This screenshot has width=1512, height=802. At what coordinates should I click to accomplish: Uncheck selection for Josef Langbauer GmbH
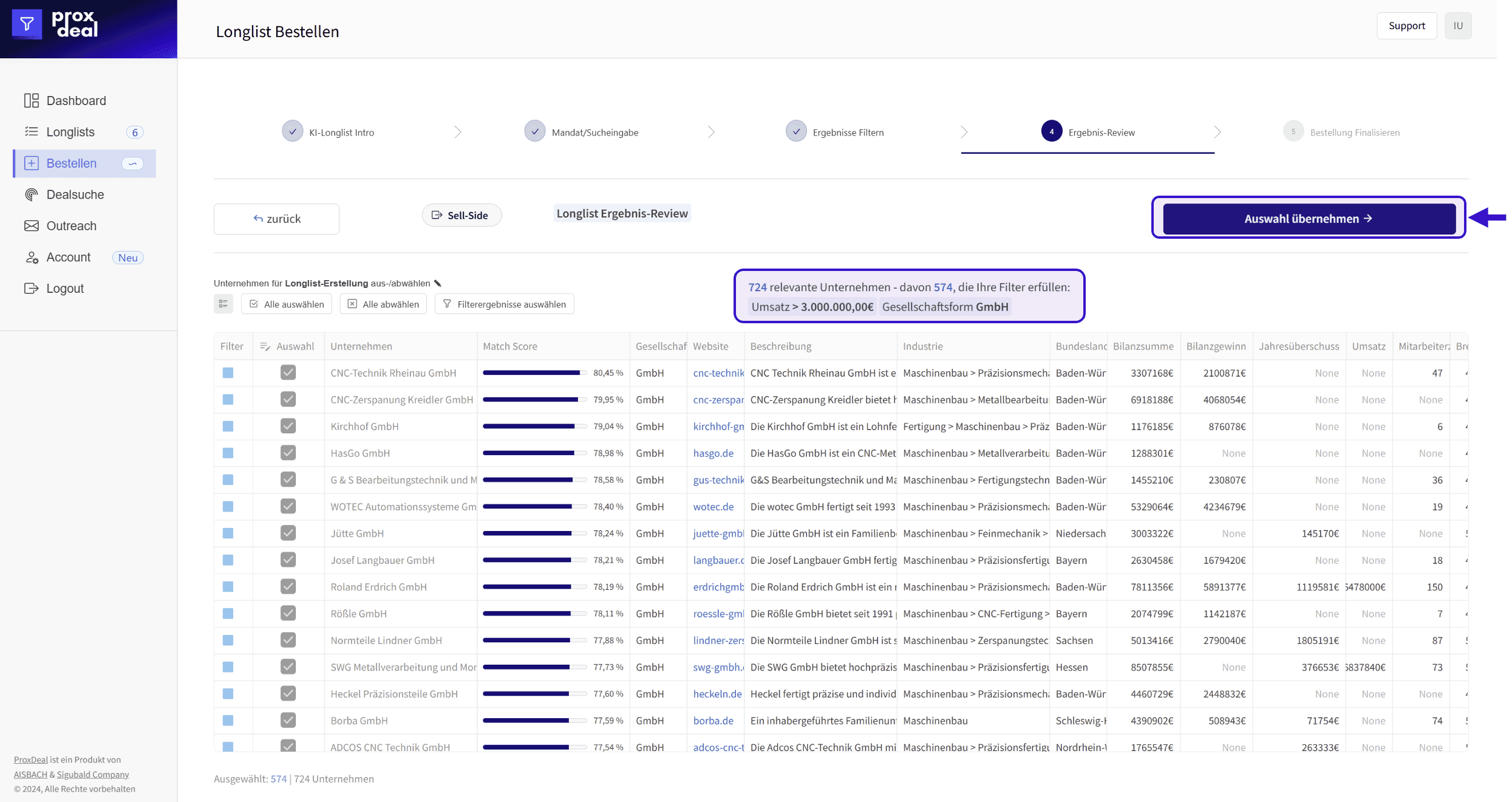click(x=288, y=560)
